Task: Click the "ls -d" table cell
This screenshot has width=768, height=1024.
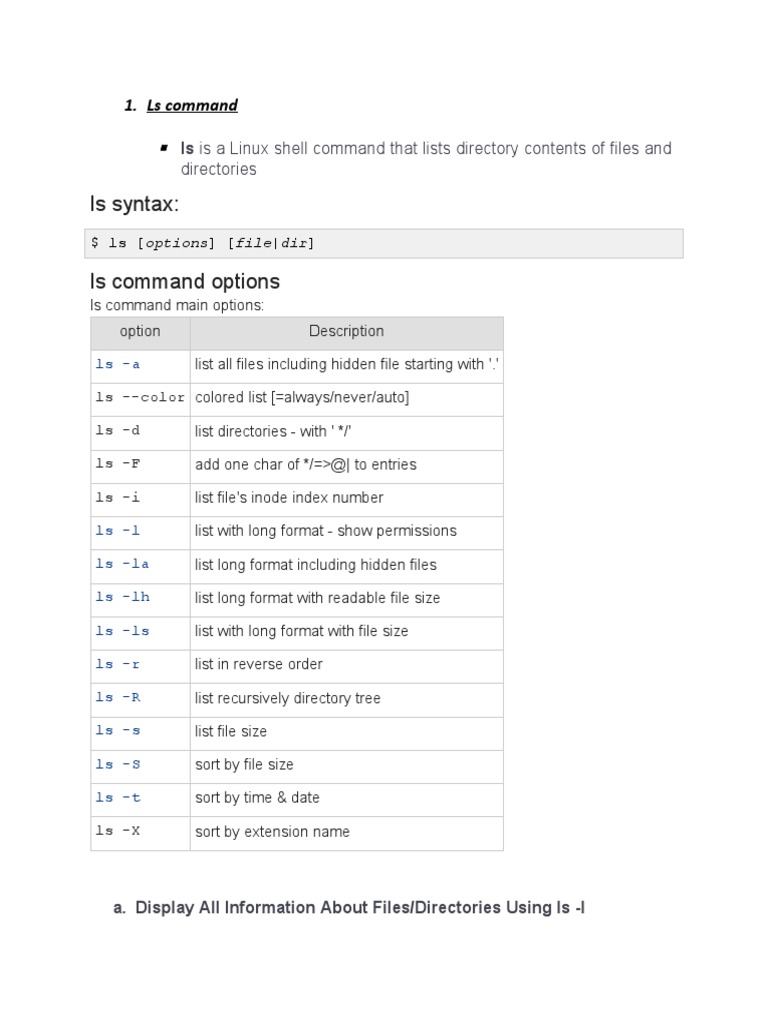Action: [x=118, y=432]
